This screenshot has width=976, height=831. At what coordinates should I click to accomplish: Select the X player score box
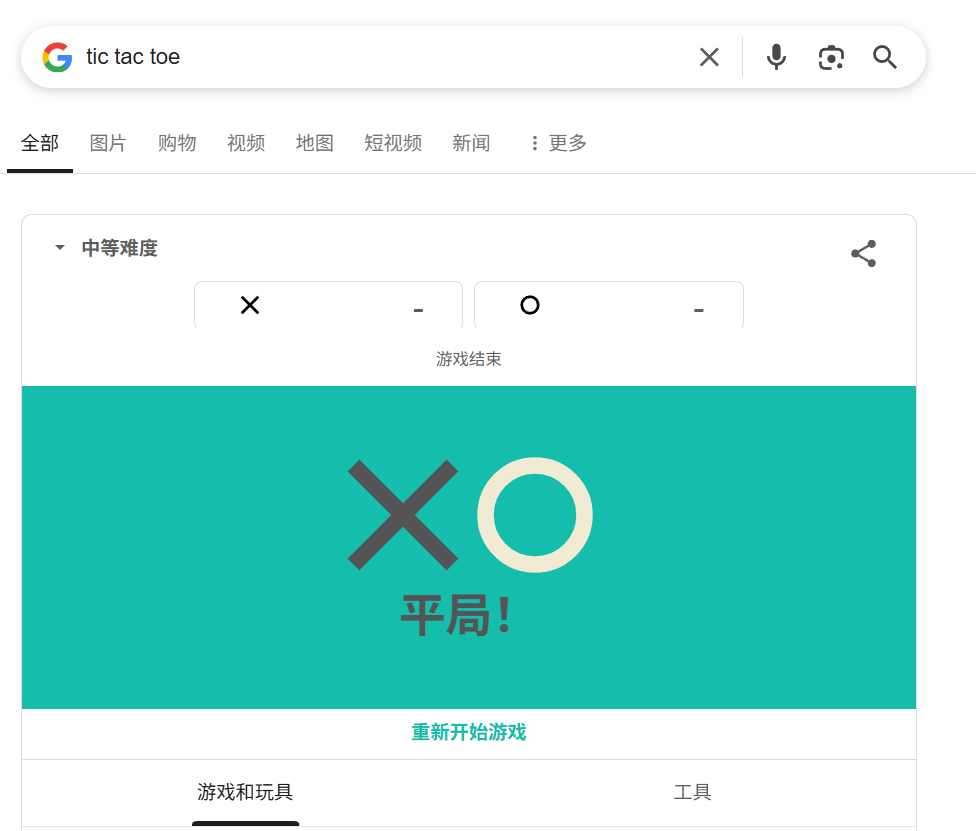click(328, 305)
